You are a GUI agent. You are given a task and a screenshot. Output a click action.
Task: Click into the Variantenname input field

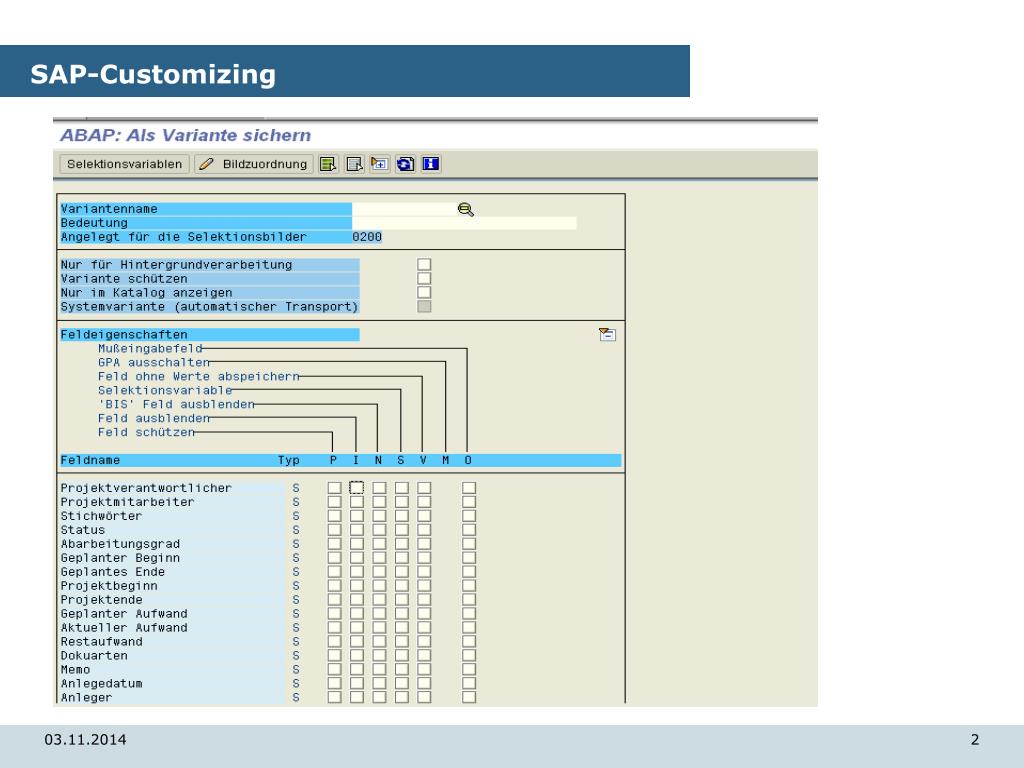(404, 209)
